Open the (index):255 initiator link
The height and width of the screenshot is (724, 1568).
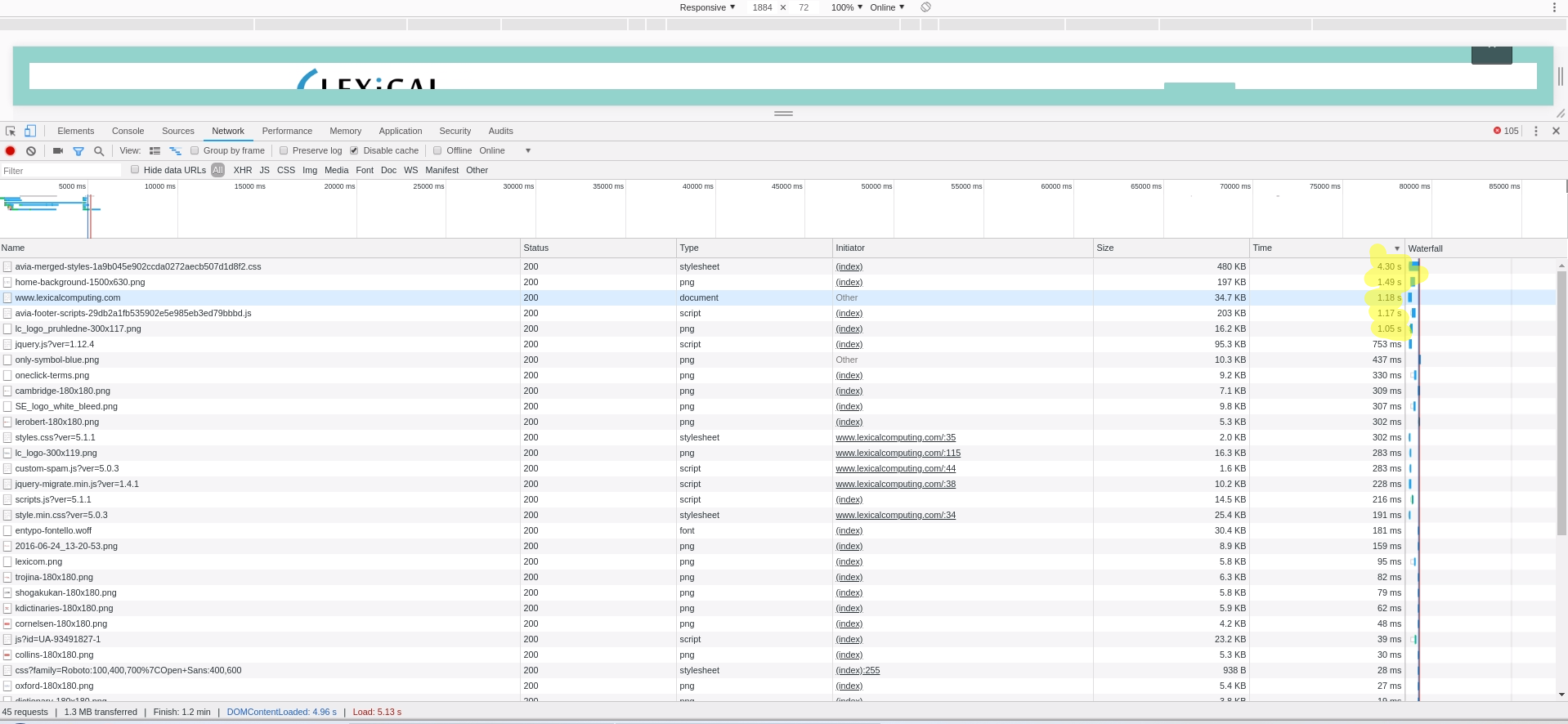(x=858, y=670)
